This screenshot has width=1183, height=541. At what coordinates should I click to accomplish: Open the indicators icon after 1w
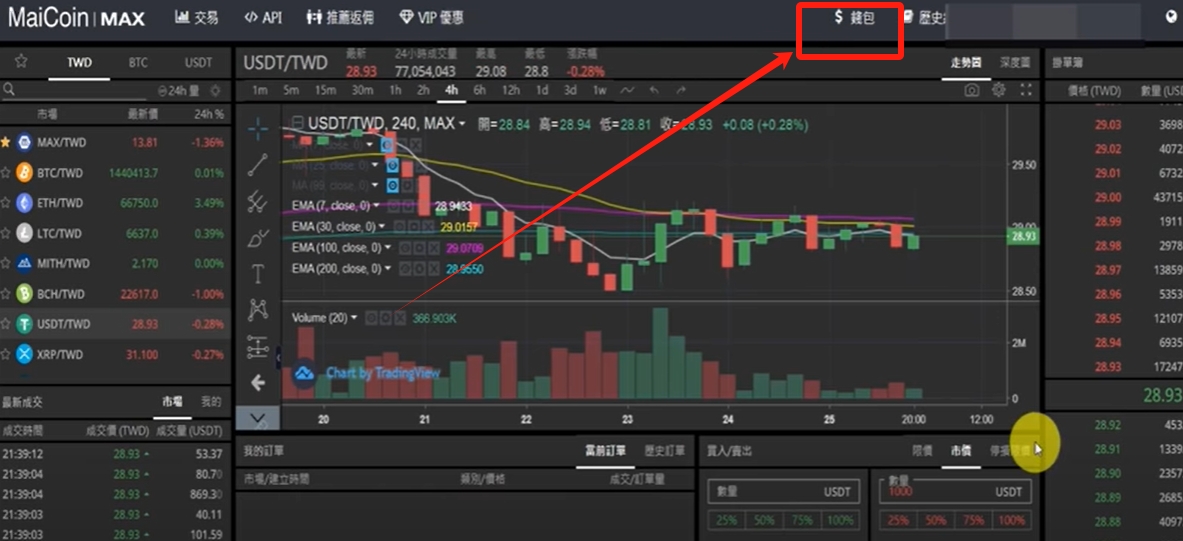(x=628, y=91)
